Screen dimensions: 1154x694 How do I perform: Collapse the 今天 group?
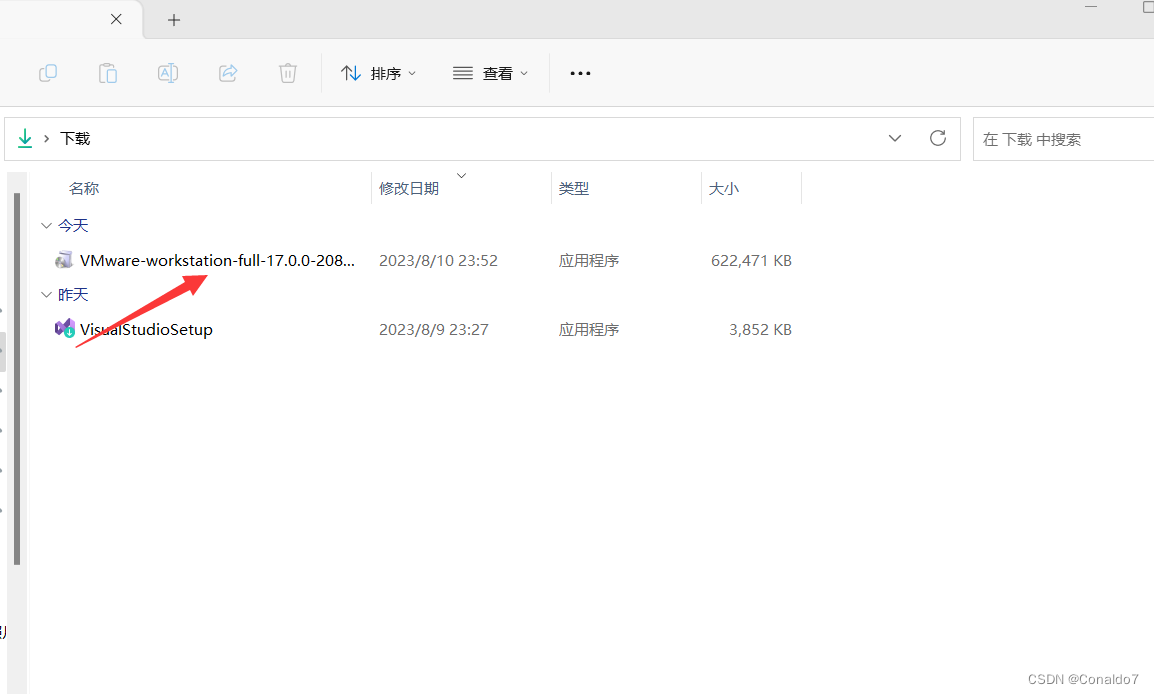[x=46, y=225]
